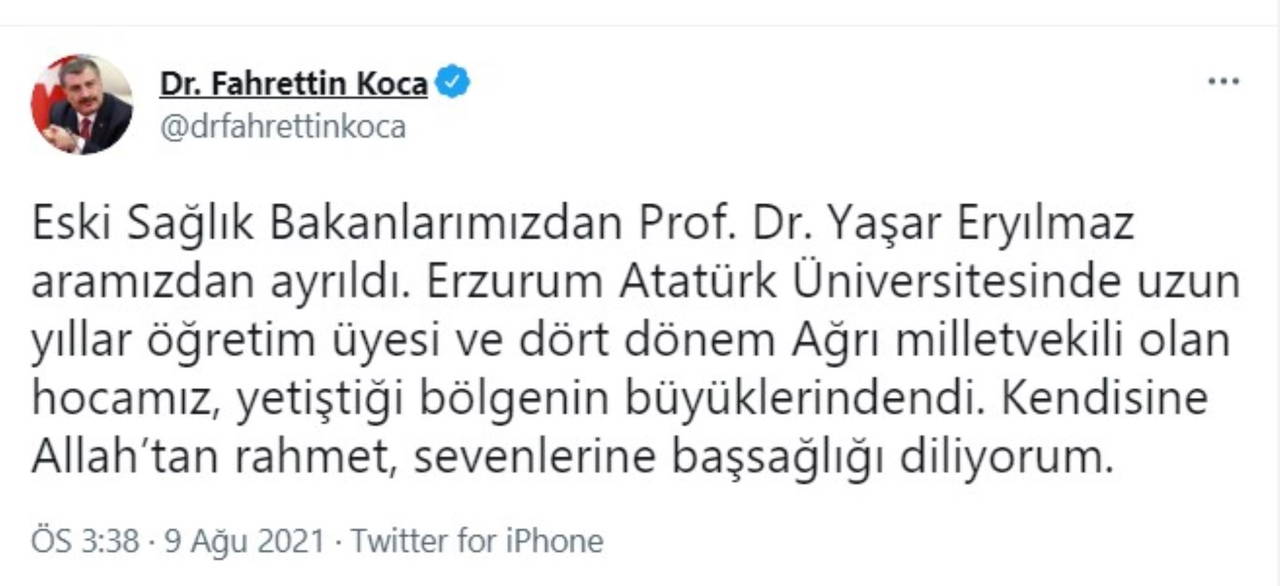Viewport: 1280px width, 586px height.
Task: Click the display name Dr. Fahrettin Koca
Action: click(294, 83)
